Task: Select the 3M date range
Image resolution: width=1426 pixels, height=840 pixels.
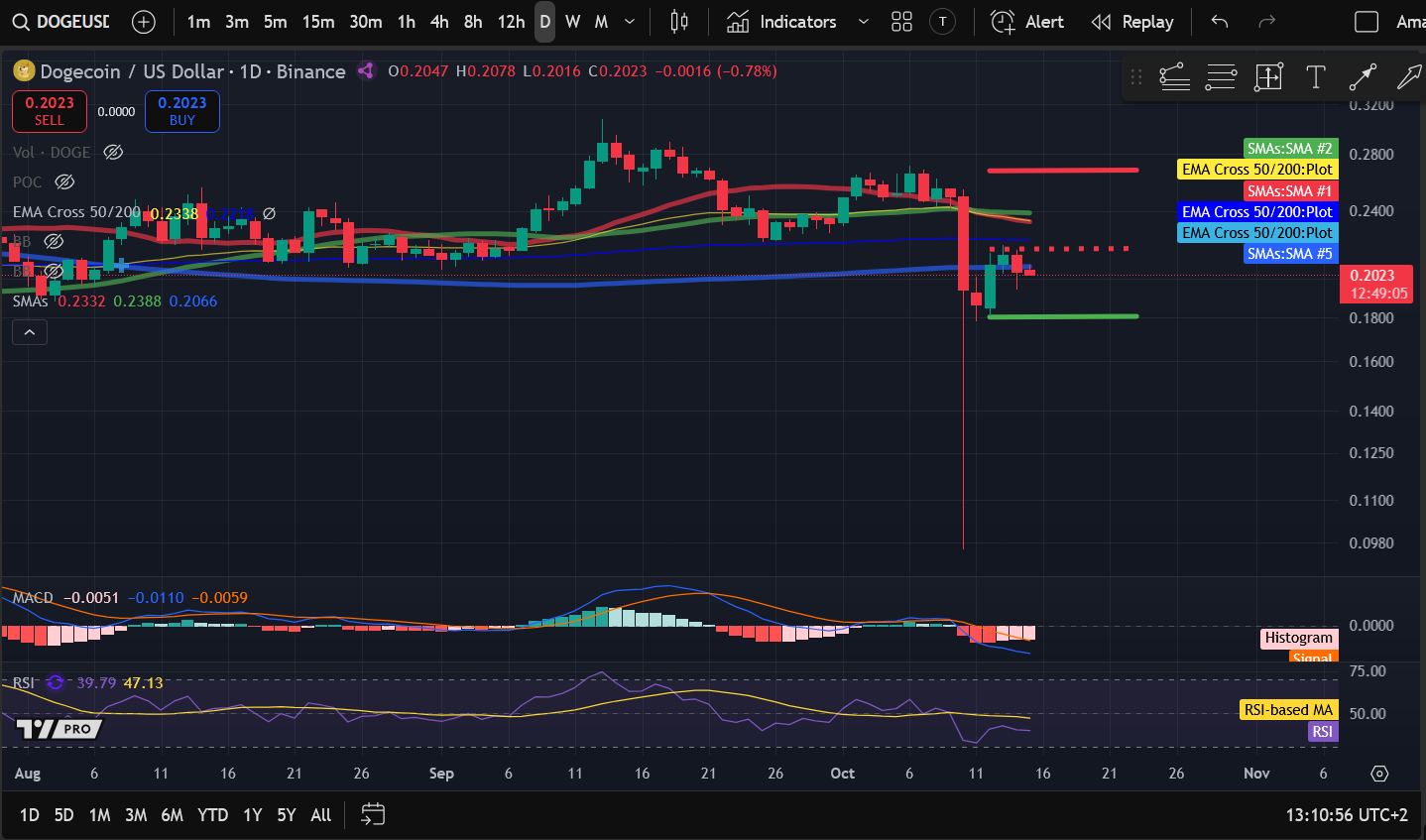Action: 136,814
